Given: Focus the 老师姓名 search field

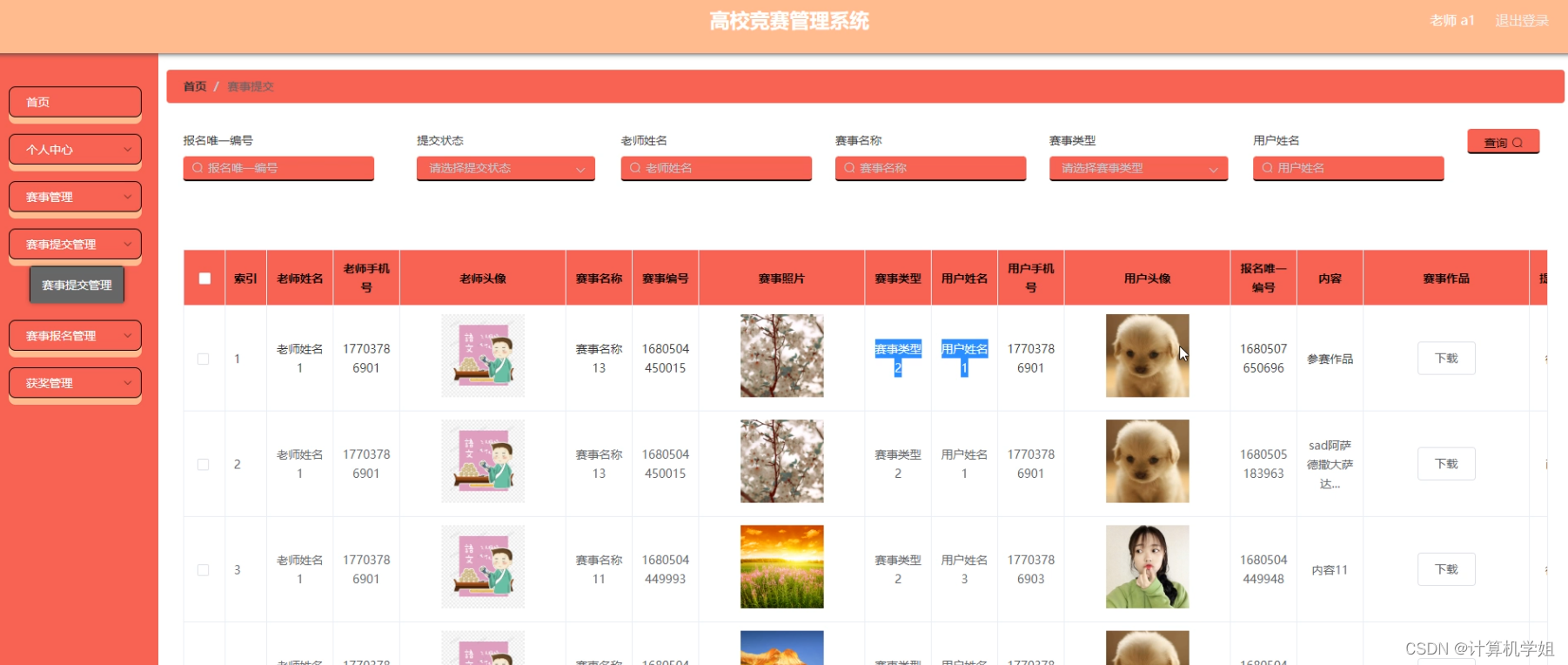Looking at the screenshot, I should tap(716, 168).
